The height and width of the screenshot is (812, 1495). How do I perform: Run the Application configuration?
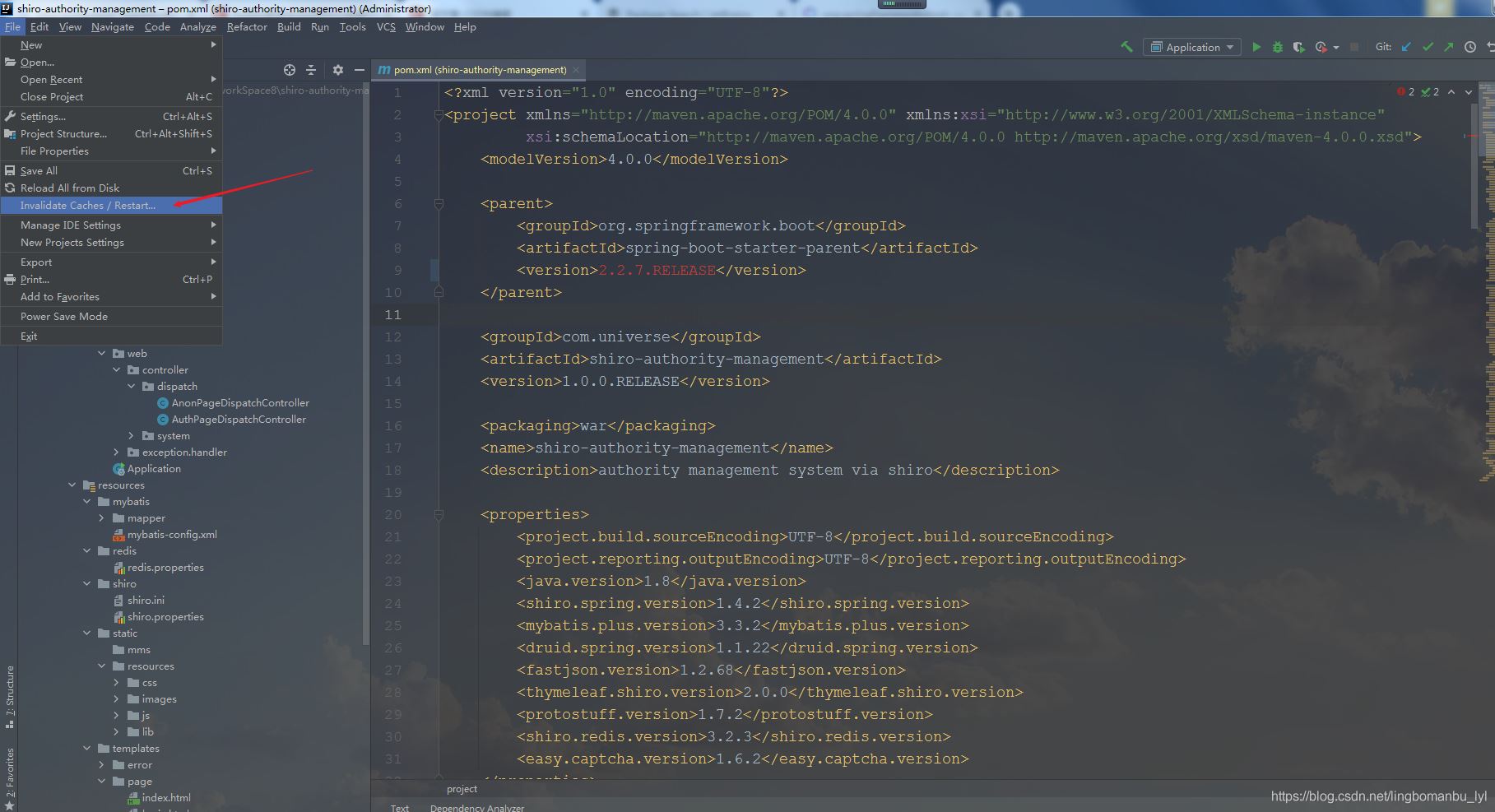point(1256,47)
